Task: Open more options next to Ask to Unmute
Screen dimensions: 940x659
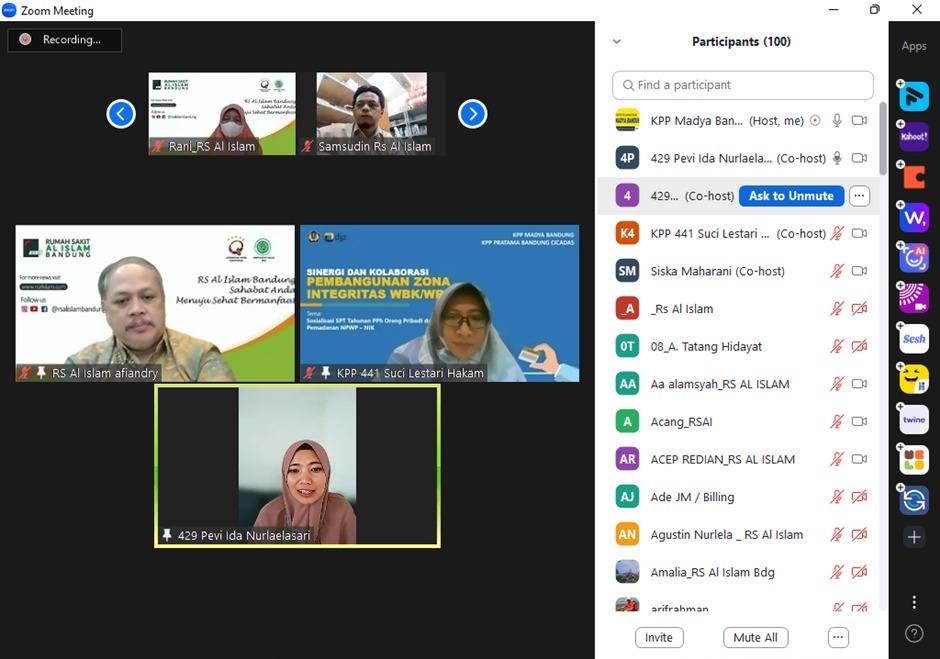Action: coord(859,196)
